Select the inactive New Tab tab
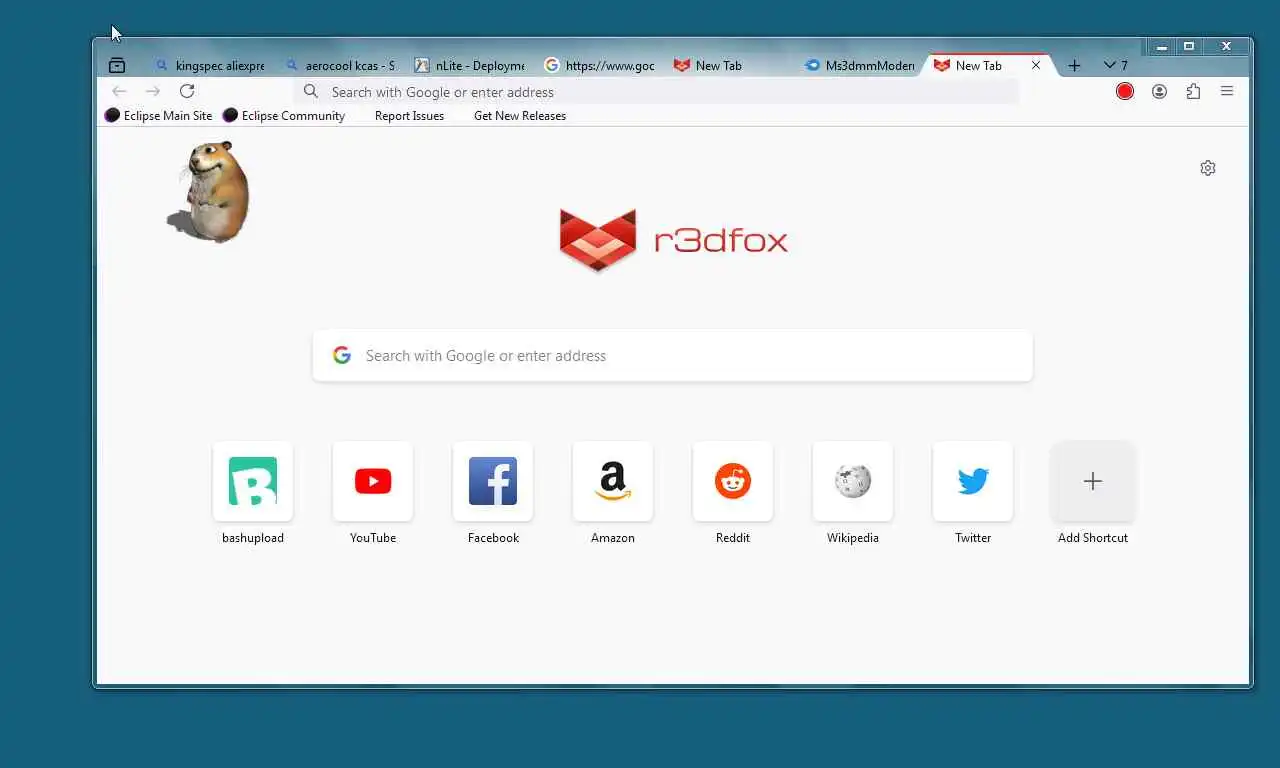The width and height of the screenshot is (1280, 768). pyautogui.click(x=729, y=66)
